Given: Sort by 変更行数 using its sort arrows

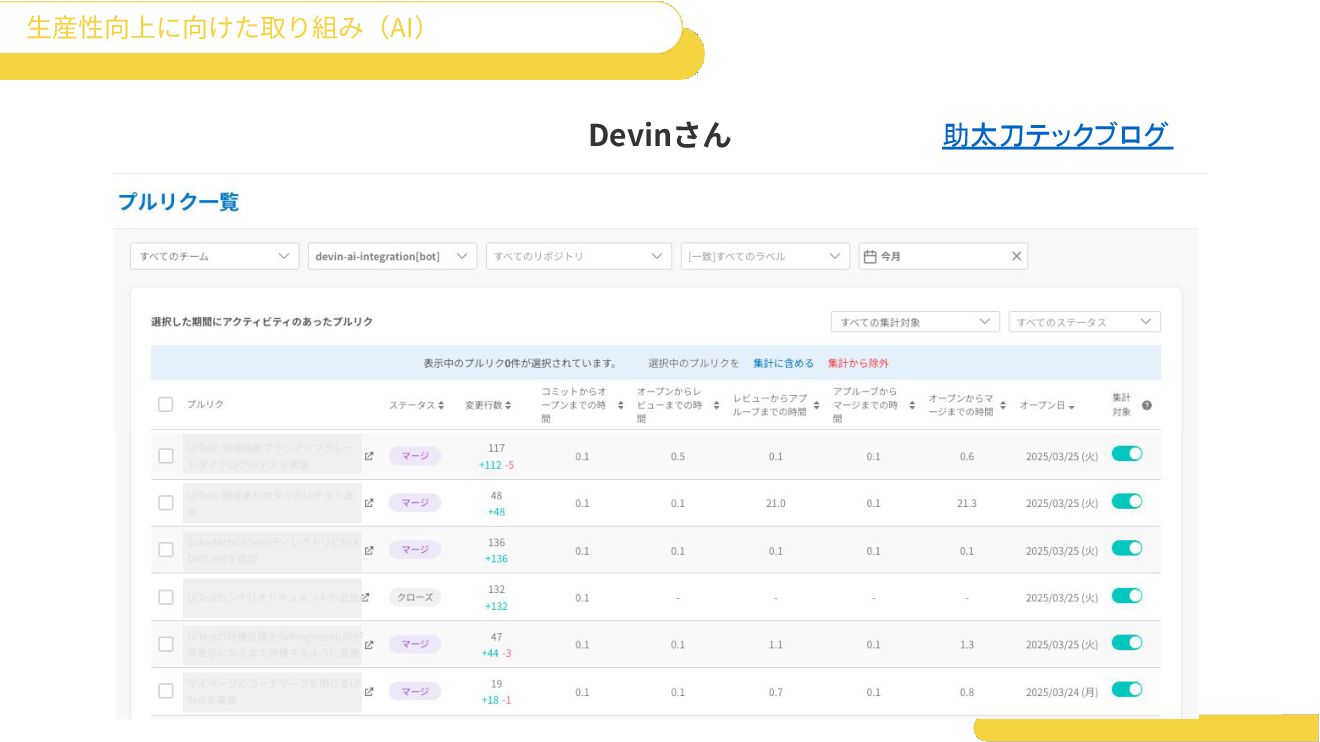Looking at the screenshot, I should (x=508, y=405).
